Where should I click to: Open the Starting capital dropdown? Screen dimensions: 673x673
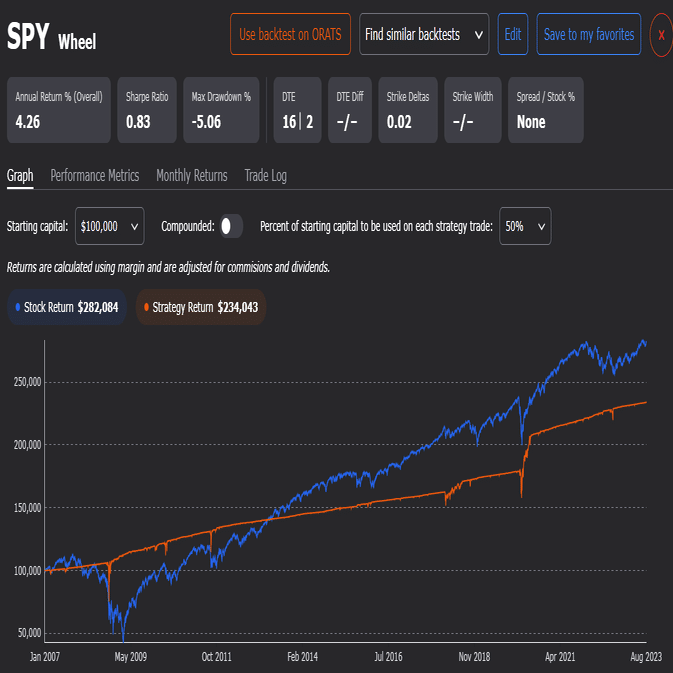(x=110, y=226)
